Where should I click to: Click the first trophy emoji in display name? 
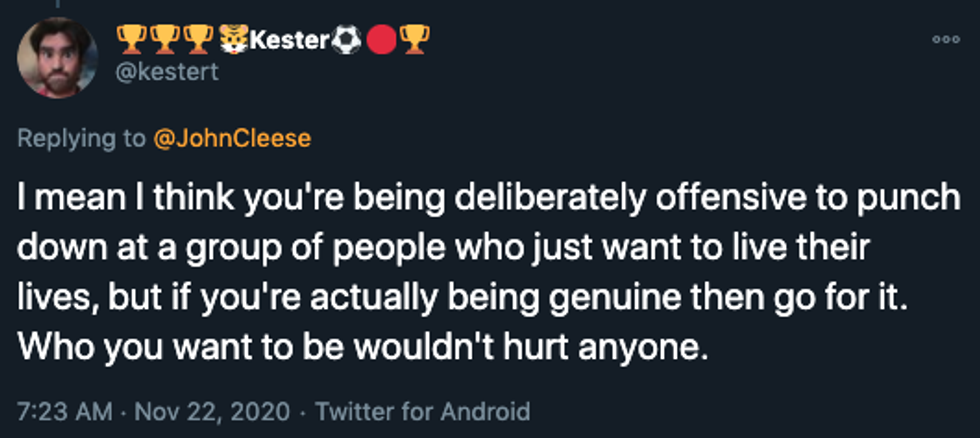[x=132, y=39]
